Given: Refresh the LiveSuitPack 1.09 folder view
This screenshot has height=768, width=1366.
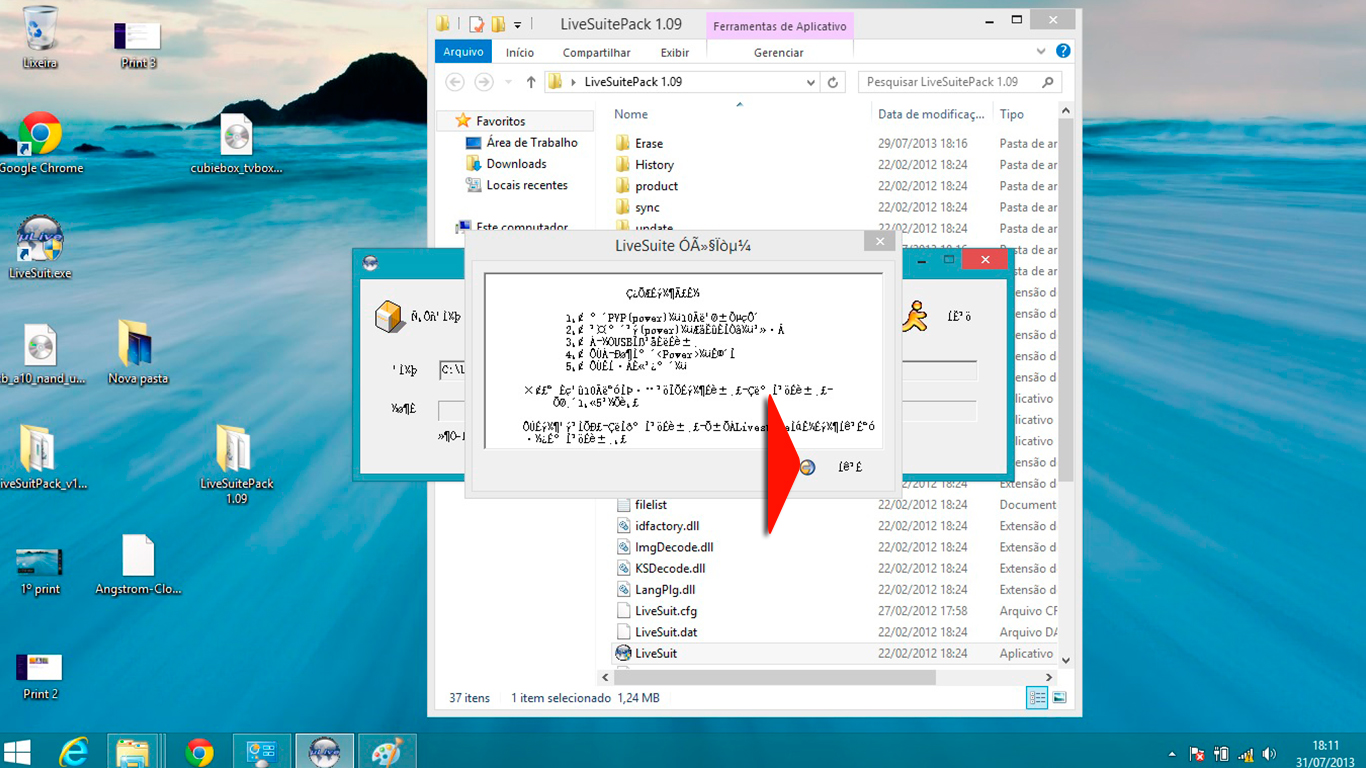Looking at the screenshot, I should 833,82.
